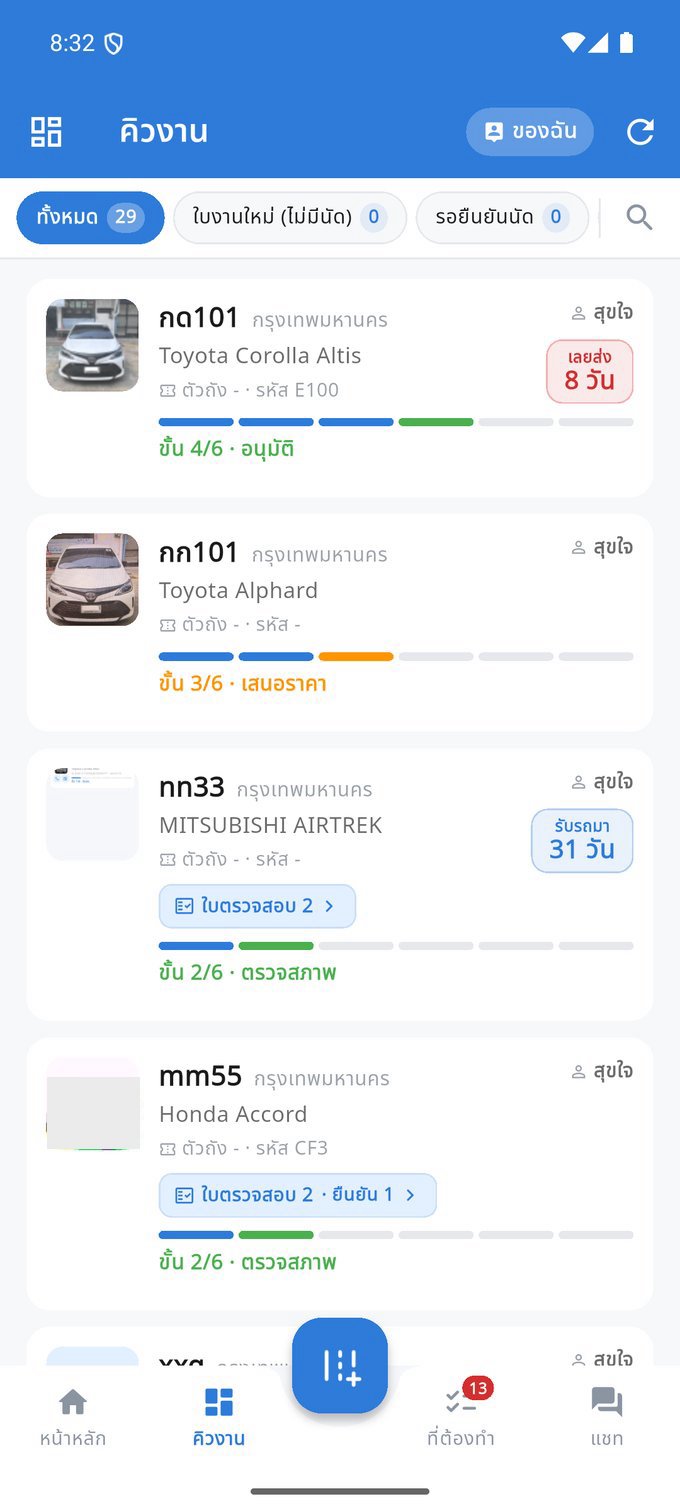Open ที่ต้องทำ tasks with 13 badge

click(x=461, y=1418)
